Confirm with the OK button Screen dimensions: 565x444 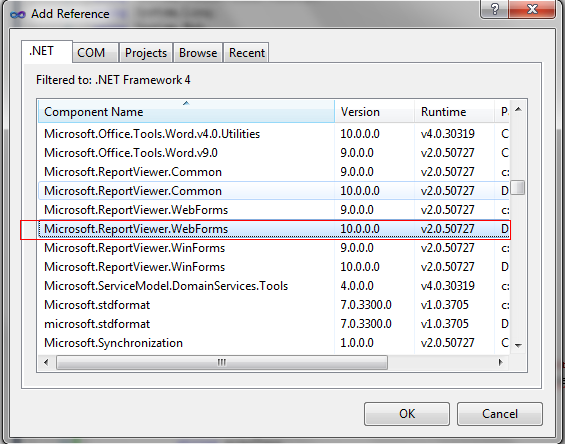tap(407, 414)
